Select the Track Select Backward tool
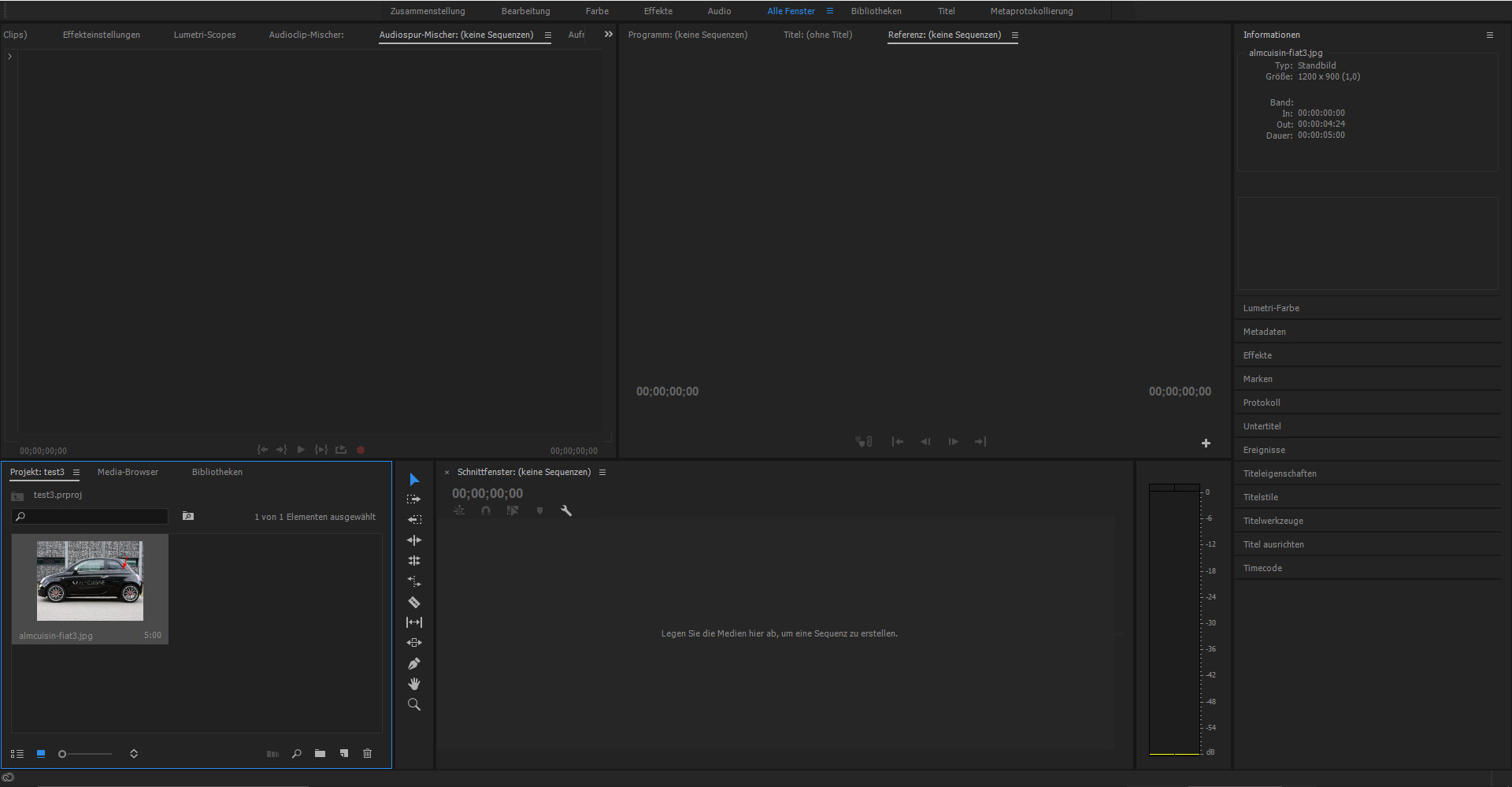The image size is (1512, 787). coord(414,520)
